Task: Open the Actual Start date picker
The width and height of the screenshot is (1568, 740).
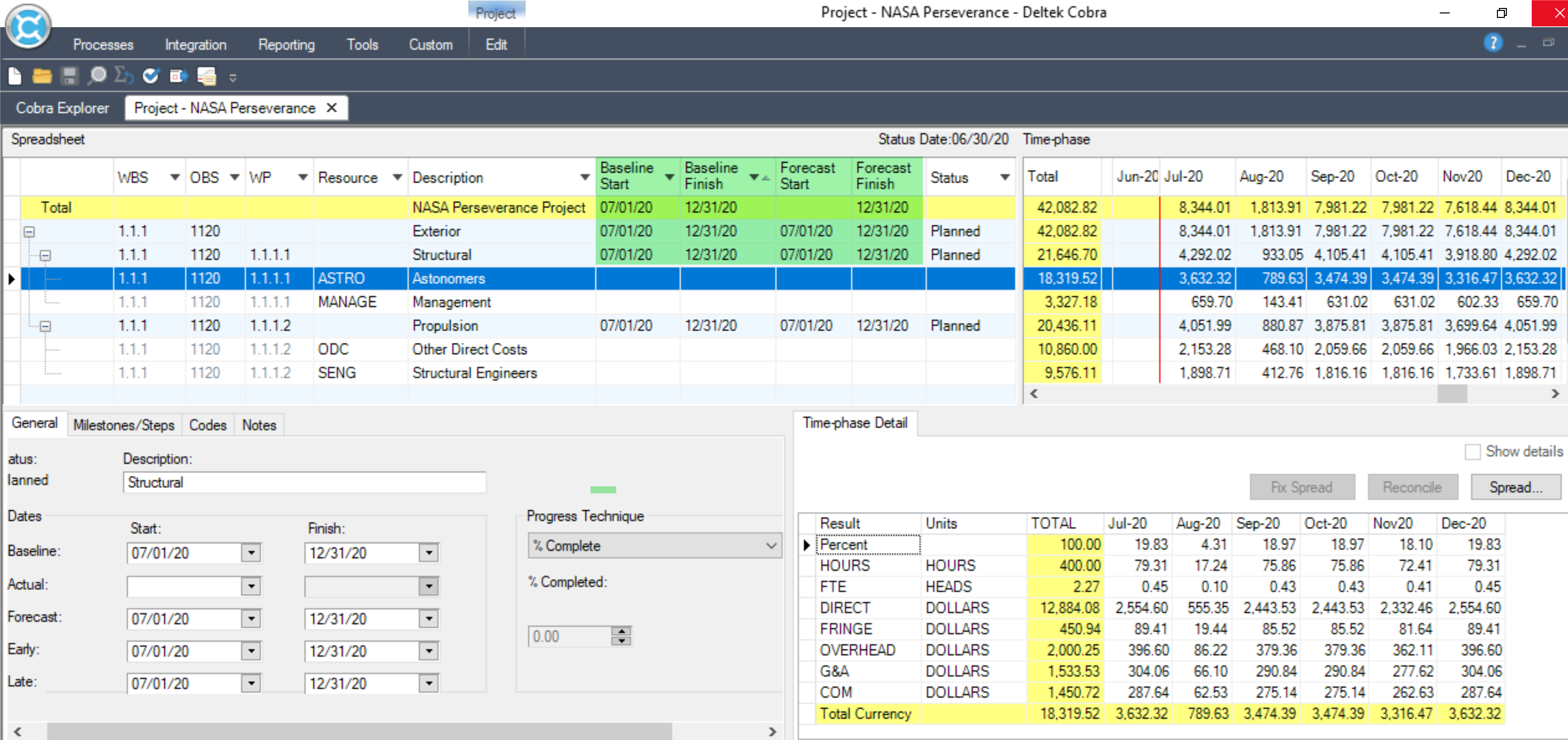Action: click(251, 586)
